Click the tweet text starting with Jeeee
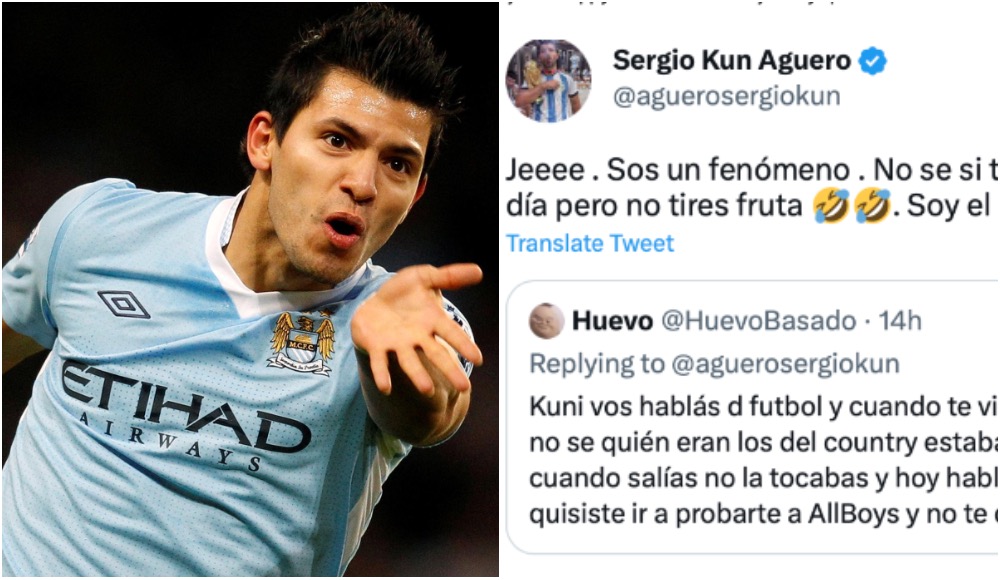 tap(752, 188)
